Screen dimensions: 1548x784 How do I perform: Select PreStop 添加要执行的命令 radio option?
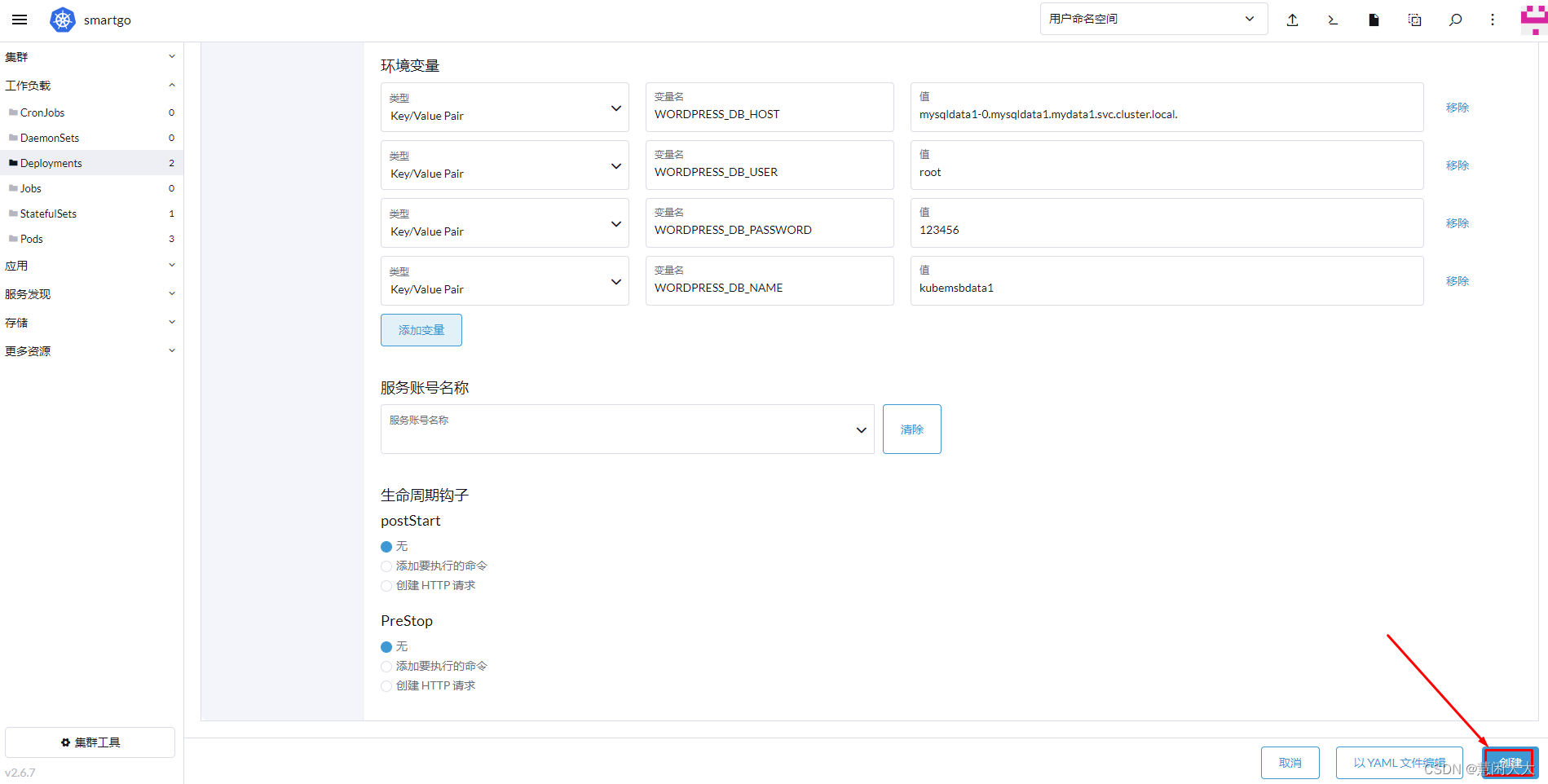(x=386, y=667)
